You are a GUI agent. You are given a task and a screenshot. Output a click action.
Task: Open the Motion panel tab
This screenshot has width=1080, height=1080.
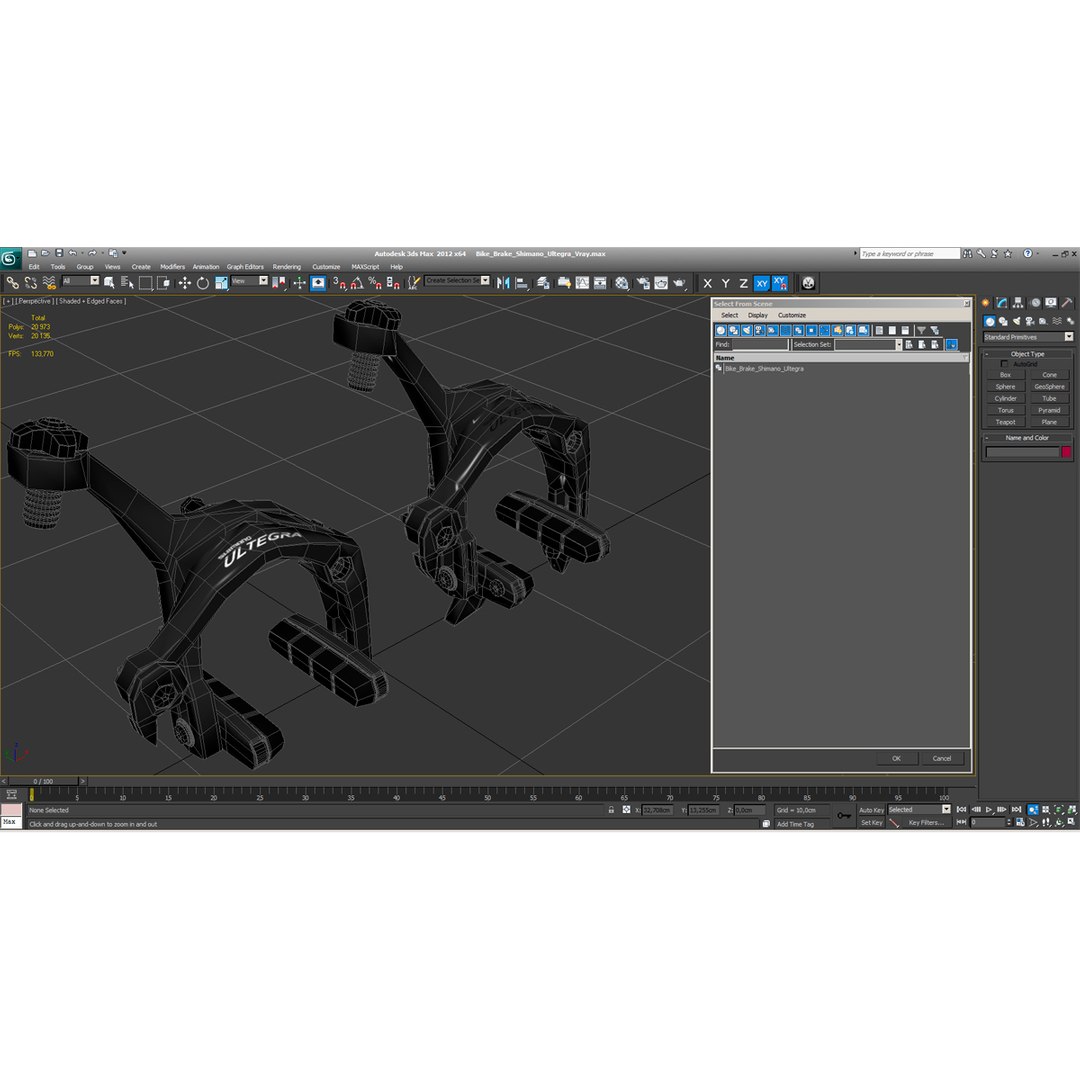[x=1035, y=303]
